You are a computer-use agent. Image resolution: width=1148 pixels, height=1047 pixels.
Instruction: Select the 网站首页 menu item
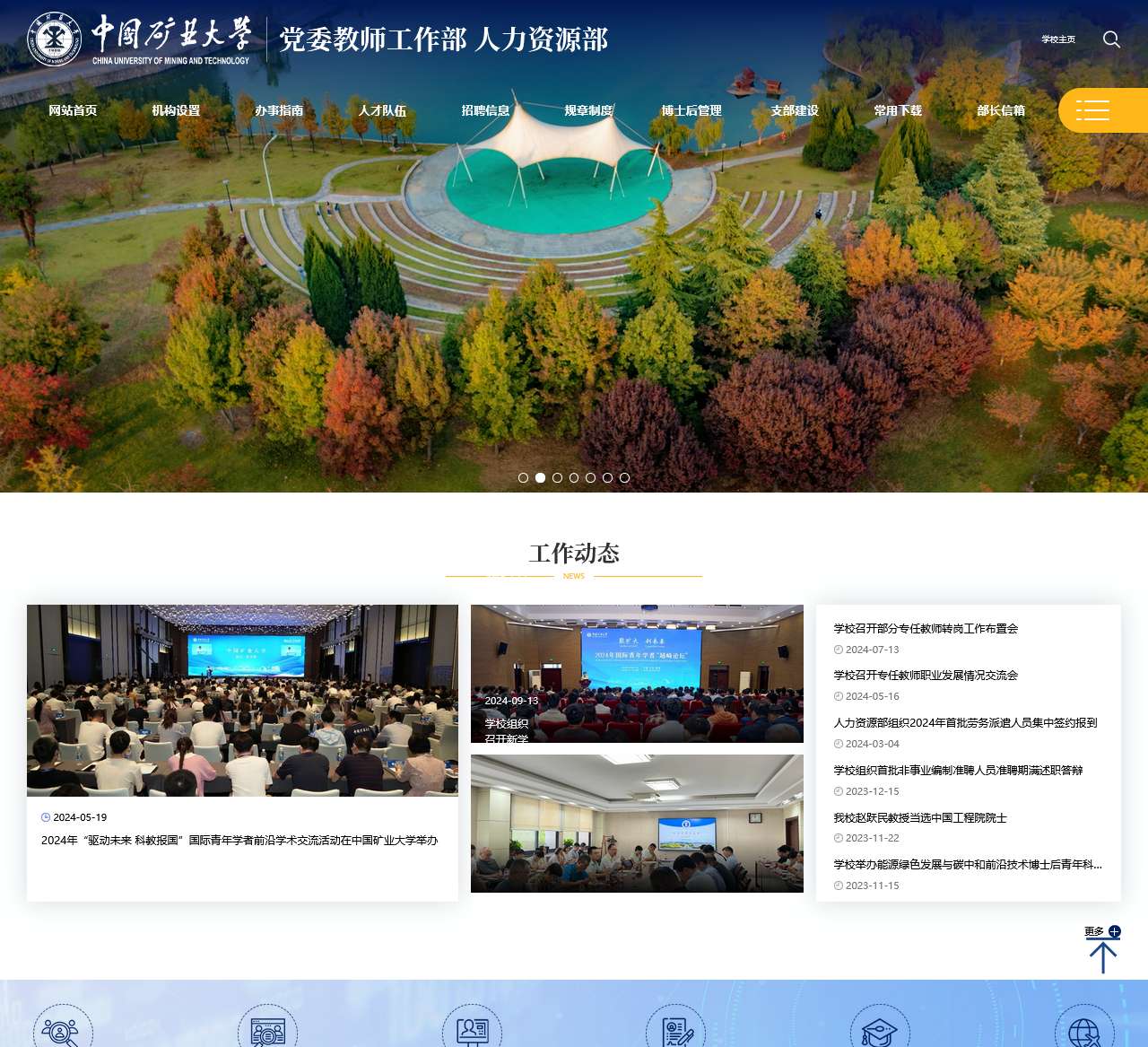point(74,109)
